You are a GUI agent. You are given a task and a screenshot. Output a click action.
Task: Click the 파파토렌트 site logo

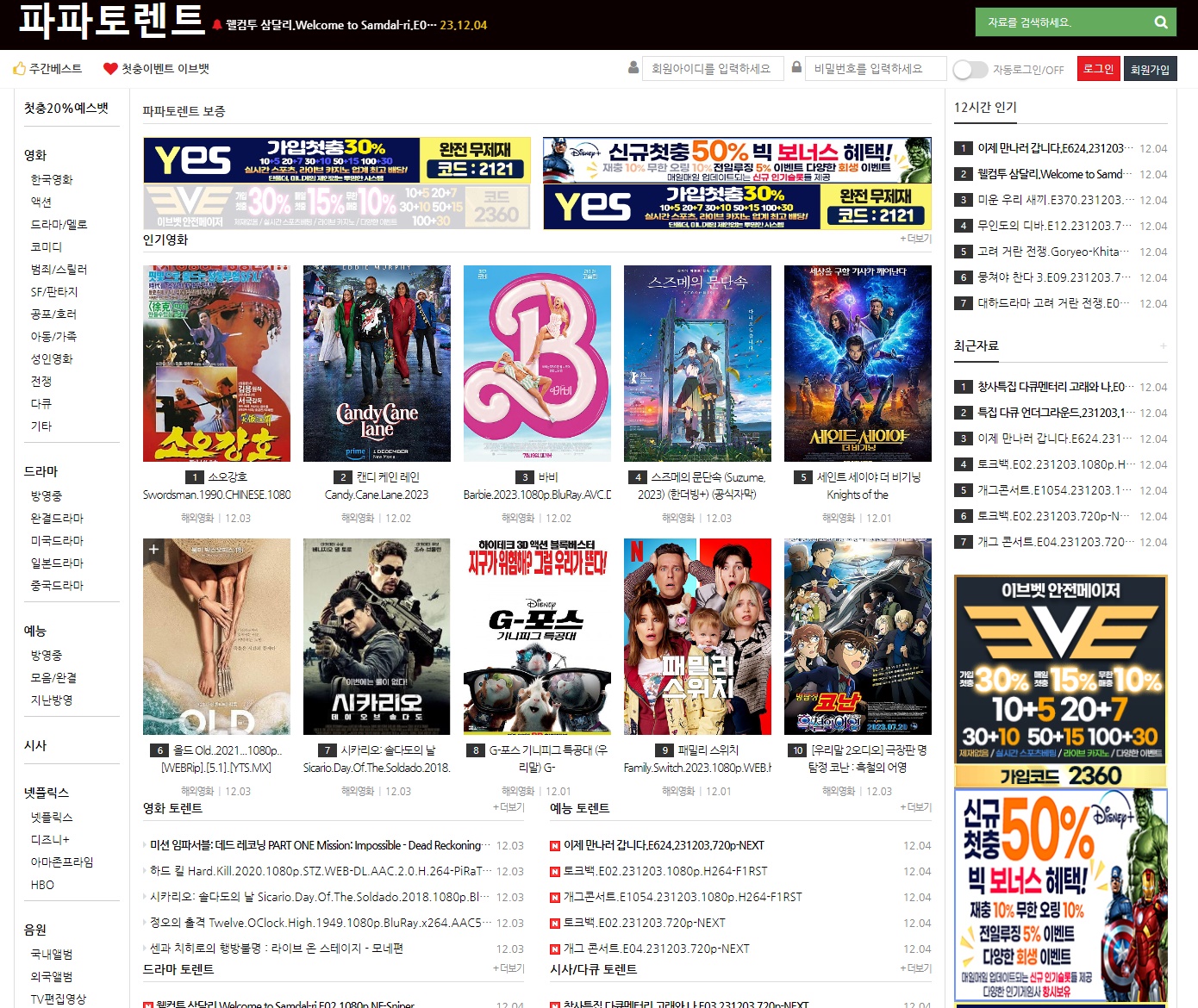(x=111, y=21)
